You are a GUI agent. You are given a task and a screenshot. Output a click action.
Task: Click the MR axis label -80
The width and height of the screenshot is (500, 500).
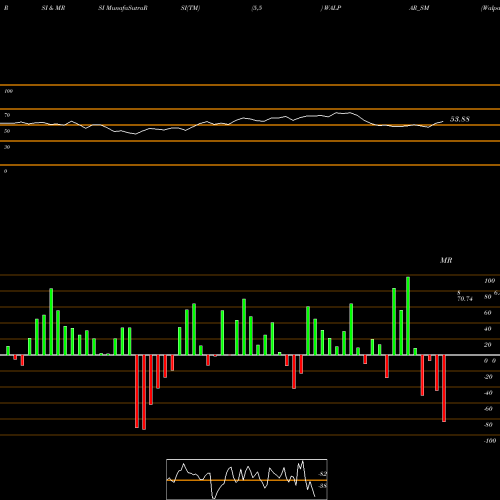tap(488, 425)
